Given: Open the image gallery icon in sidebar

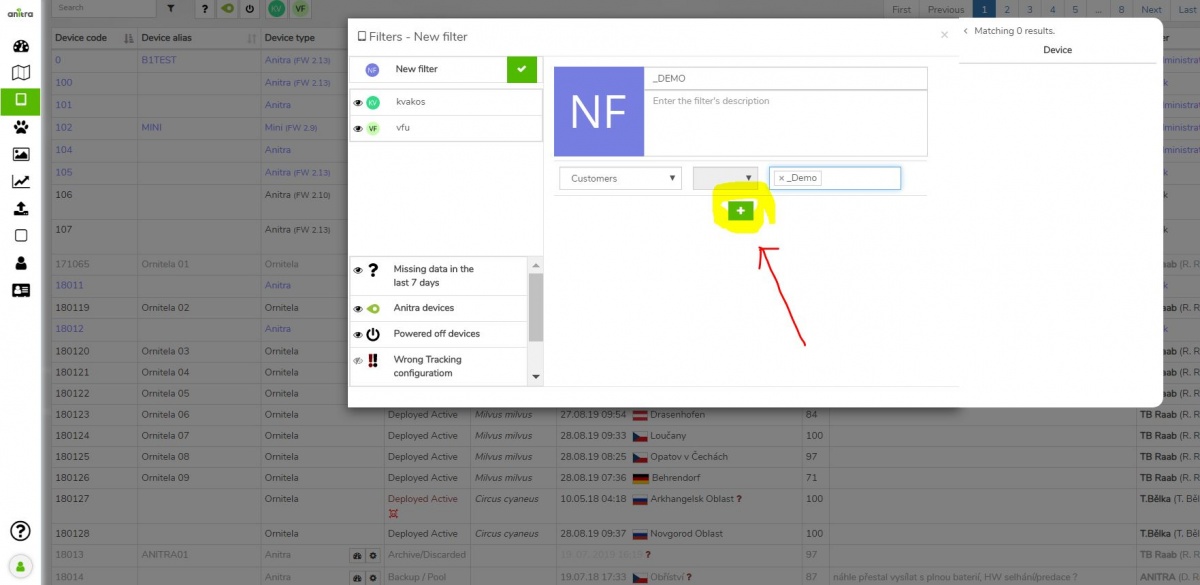Looking at the screenshot, I should (x=21, y=154).
